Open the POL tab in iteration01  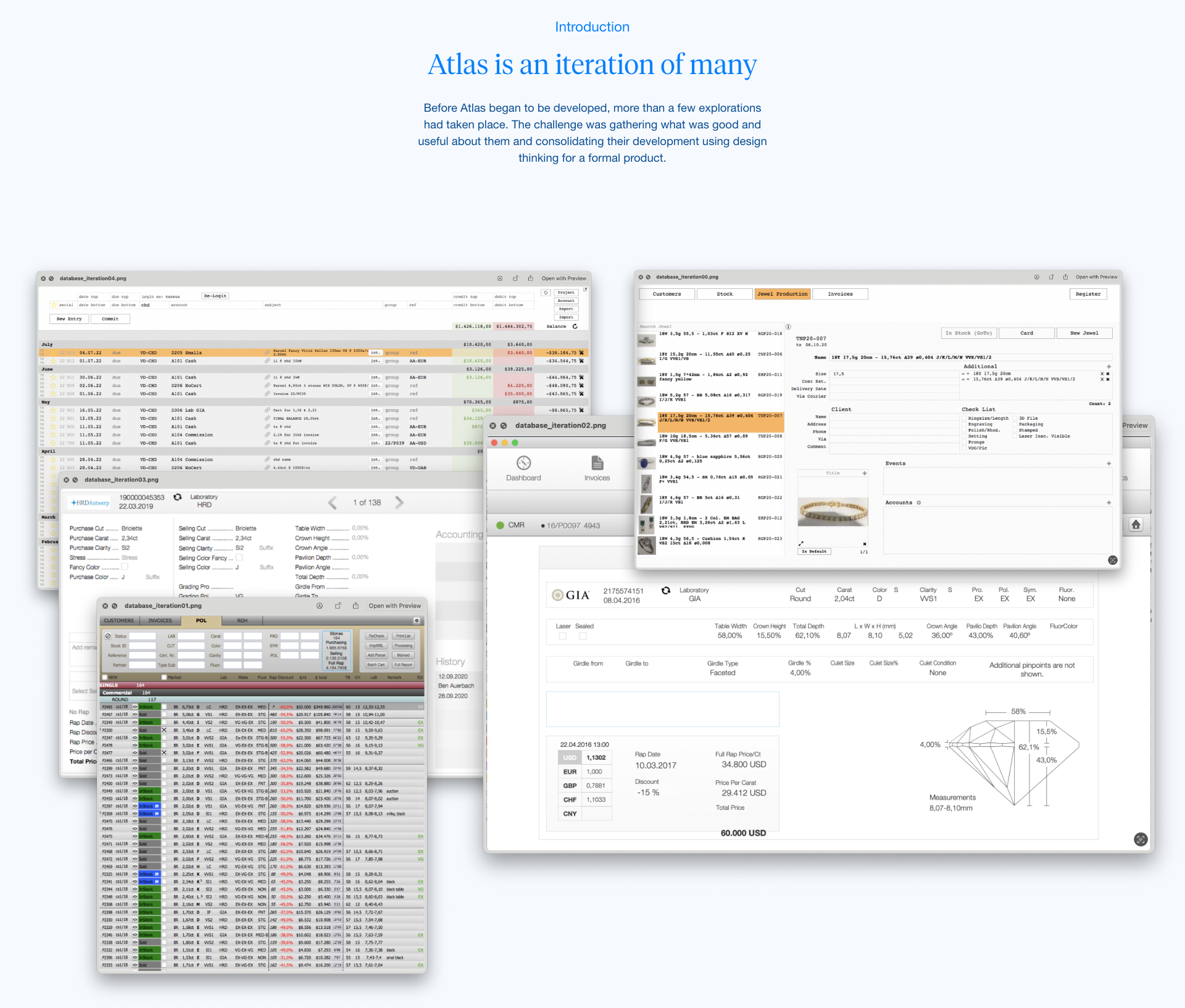point(201,620)
